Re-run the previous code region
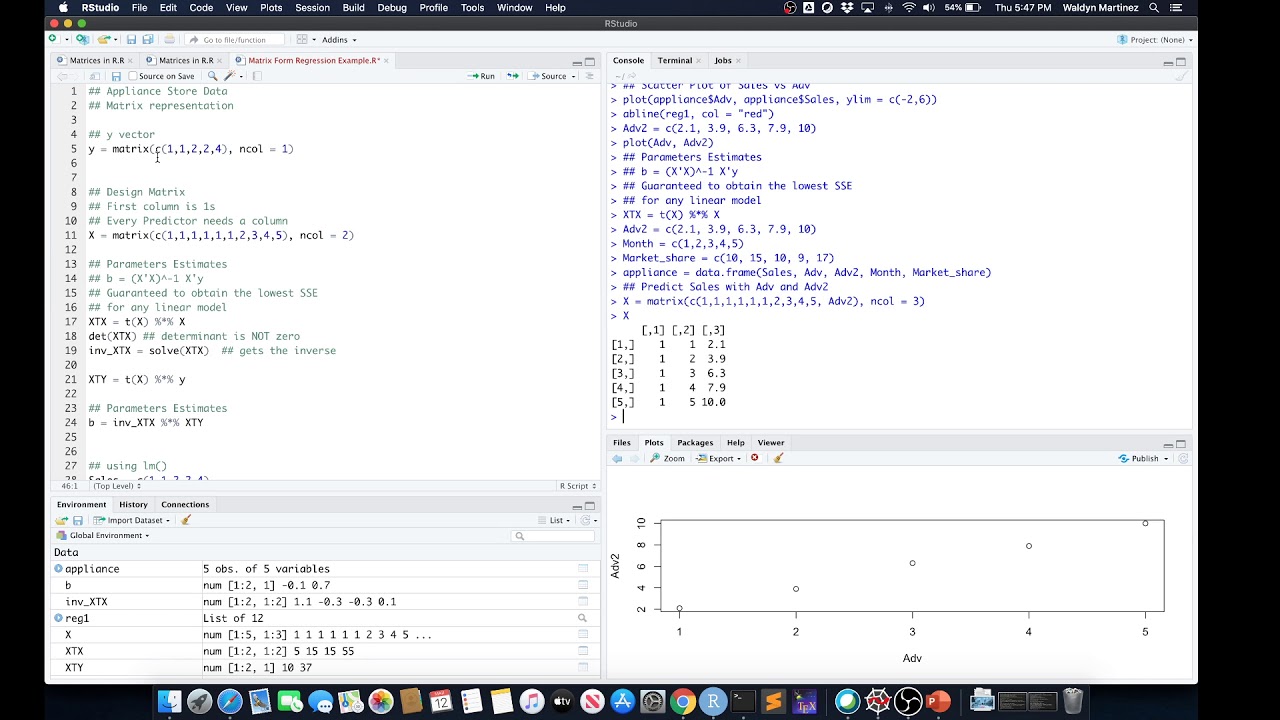Image resolution: width=1280 pixels, height=720 pixels. tap(513, 76)
